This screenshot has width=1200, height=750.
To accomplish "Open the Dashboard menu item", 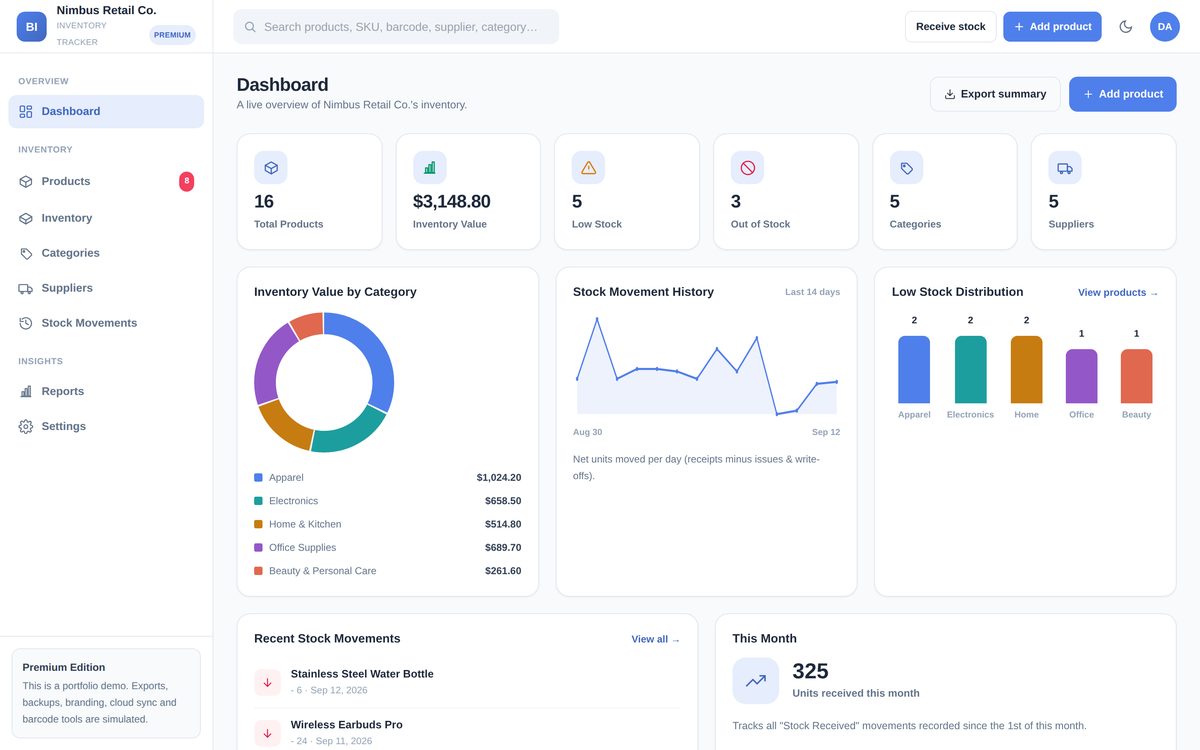I will pos(106,112).
